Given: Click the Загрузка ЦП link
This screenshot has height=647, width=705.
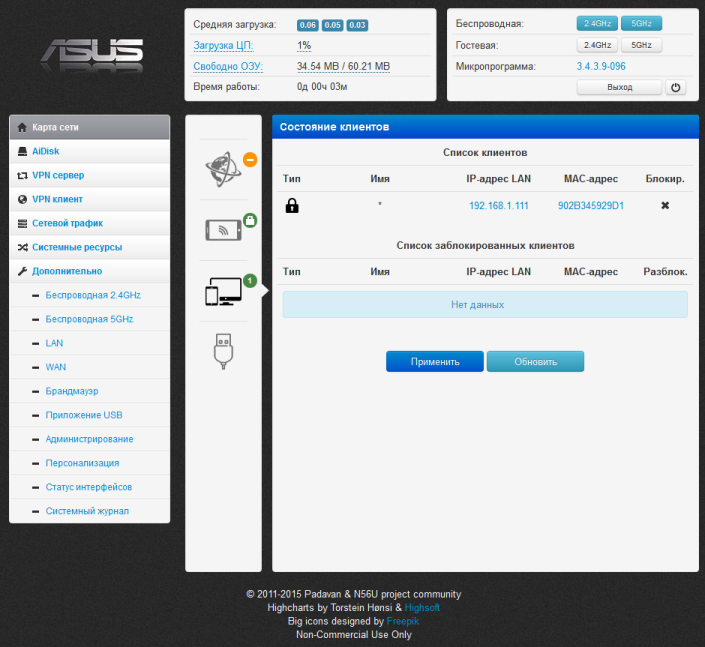Looking at the screenshot, I should [223, 45].
